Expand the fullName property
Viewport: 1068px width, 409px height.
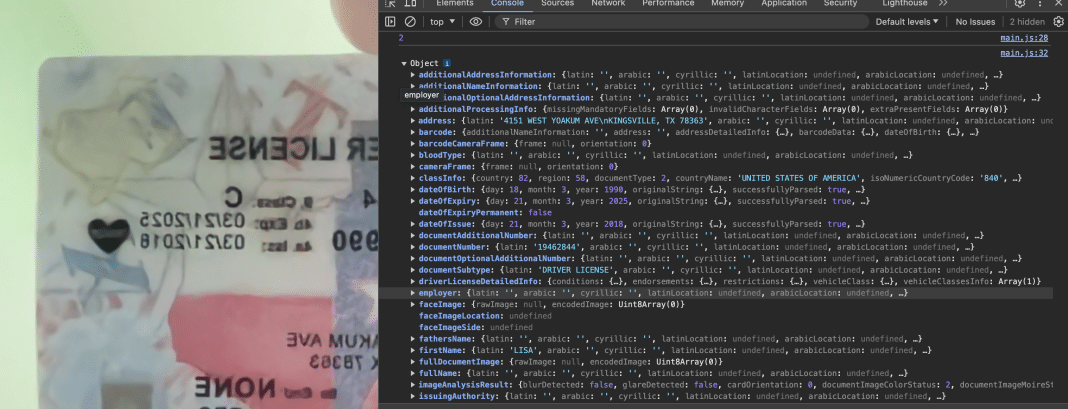click(413, 373)
